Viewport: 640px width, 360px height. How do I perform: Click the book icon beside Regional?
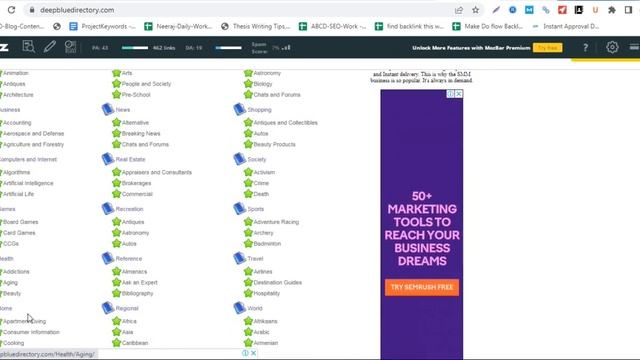(108, 308)
